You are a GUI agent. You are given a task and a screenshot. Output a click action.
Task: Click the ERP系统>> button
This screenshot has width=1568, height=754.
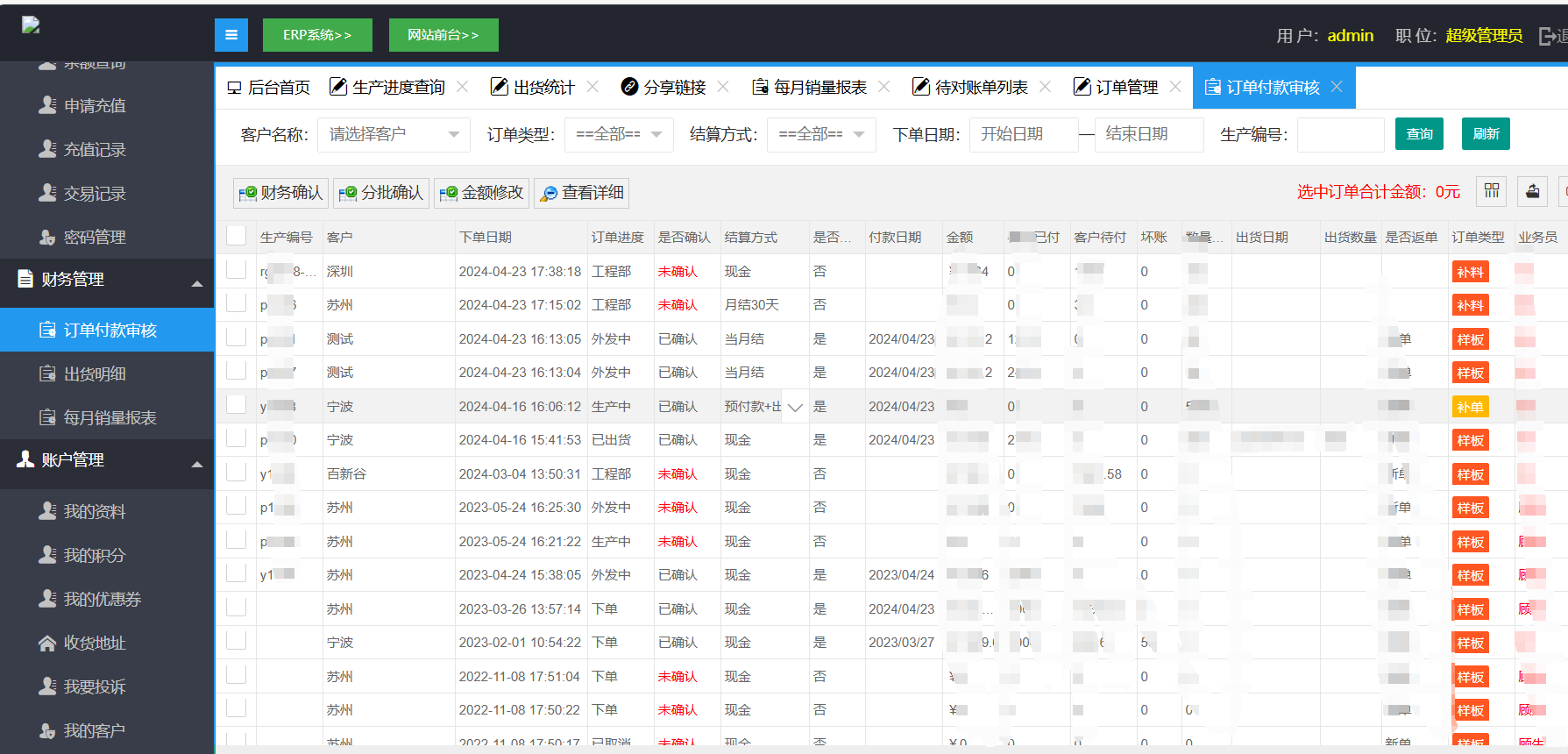(x=317, y=35)
